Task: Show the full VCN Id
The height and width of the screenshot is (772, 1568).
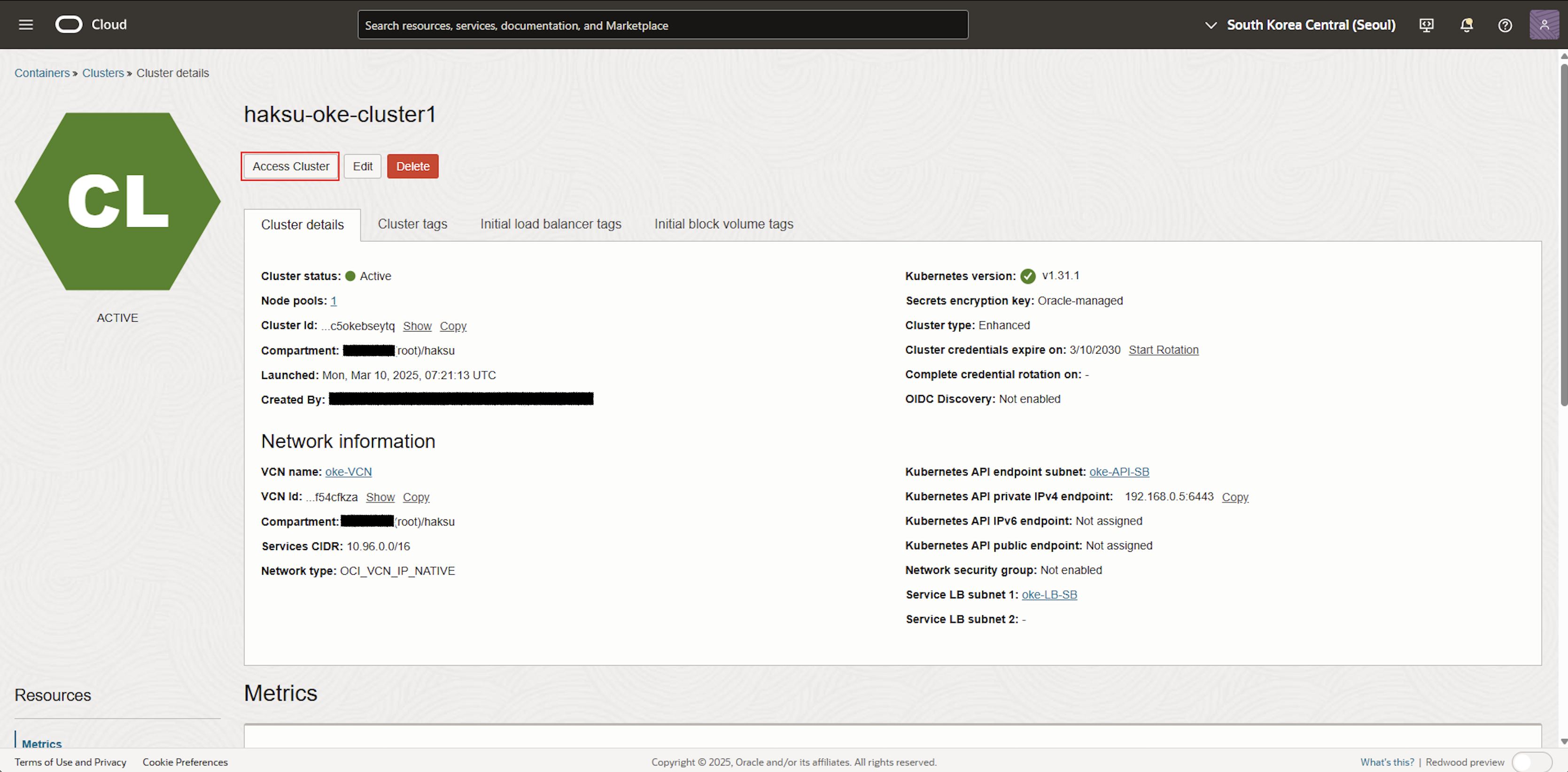Action: pyautogui.click(x=380, y=497)
